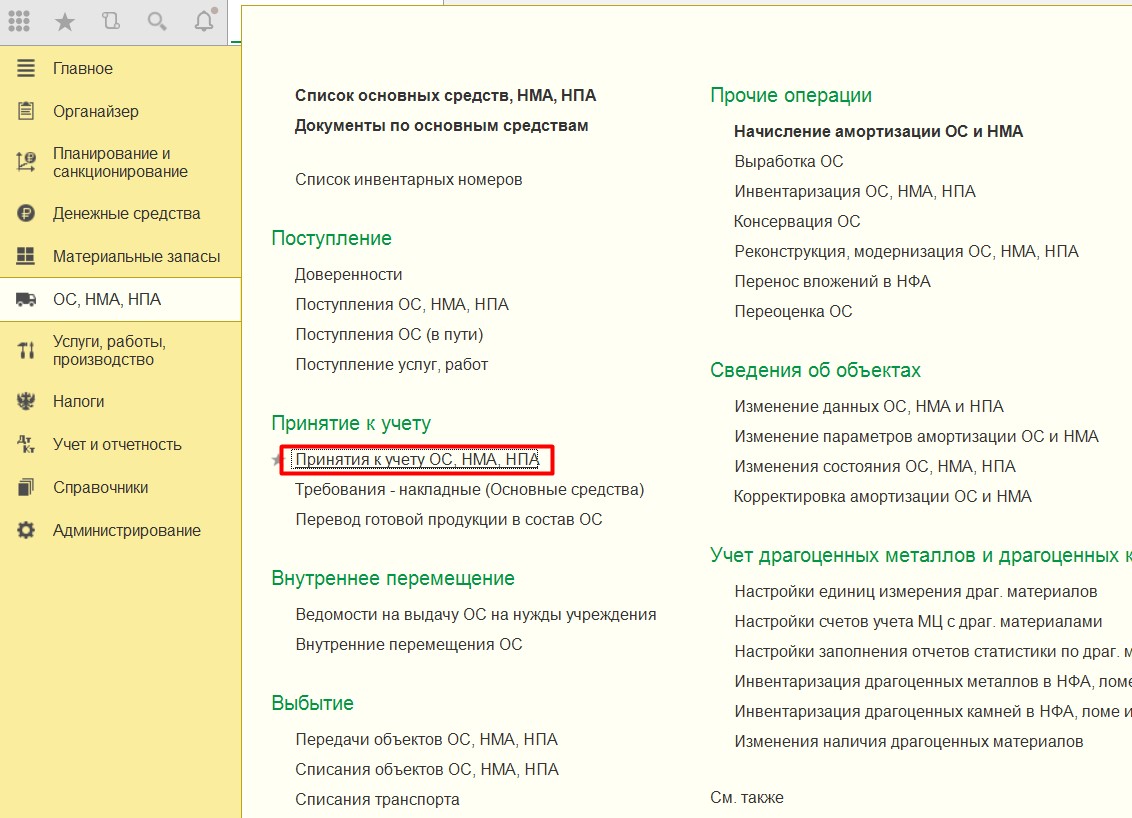Open Поступления ОС (в пути)
The image size is (1132, 818).
click(x=389, y=334)
